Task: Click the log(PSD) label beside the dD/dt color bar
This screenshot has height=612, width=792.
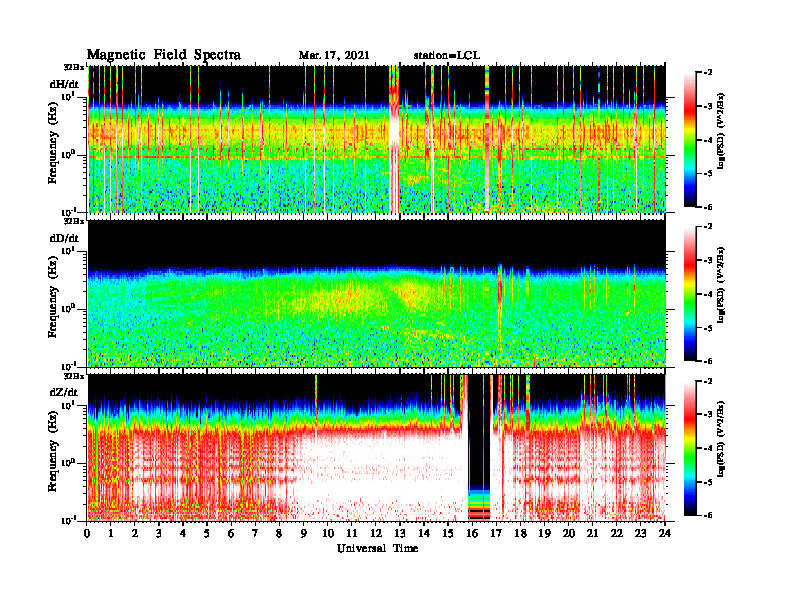Action: [721, 285]
